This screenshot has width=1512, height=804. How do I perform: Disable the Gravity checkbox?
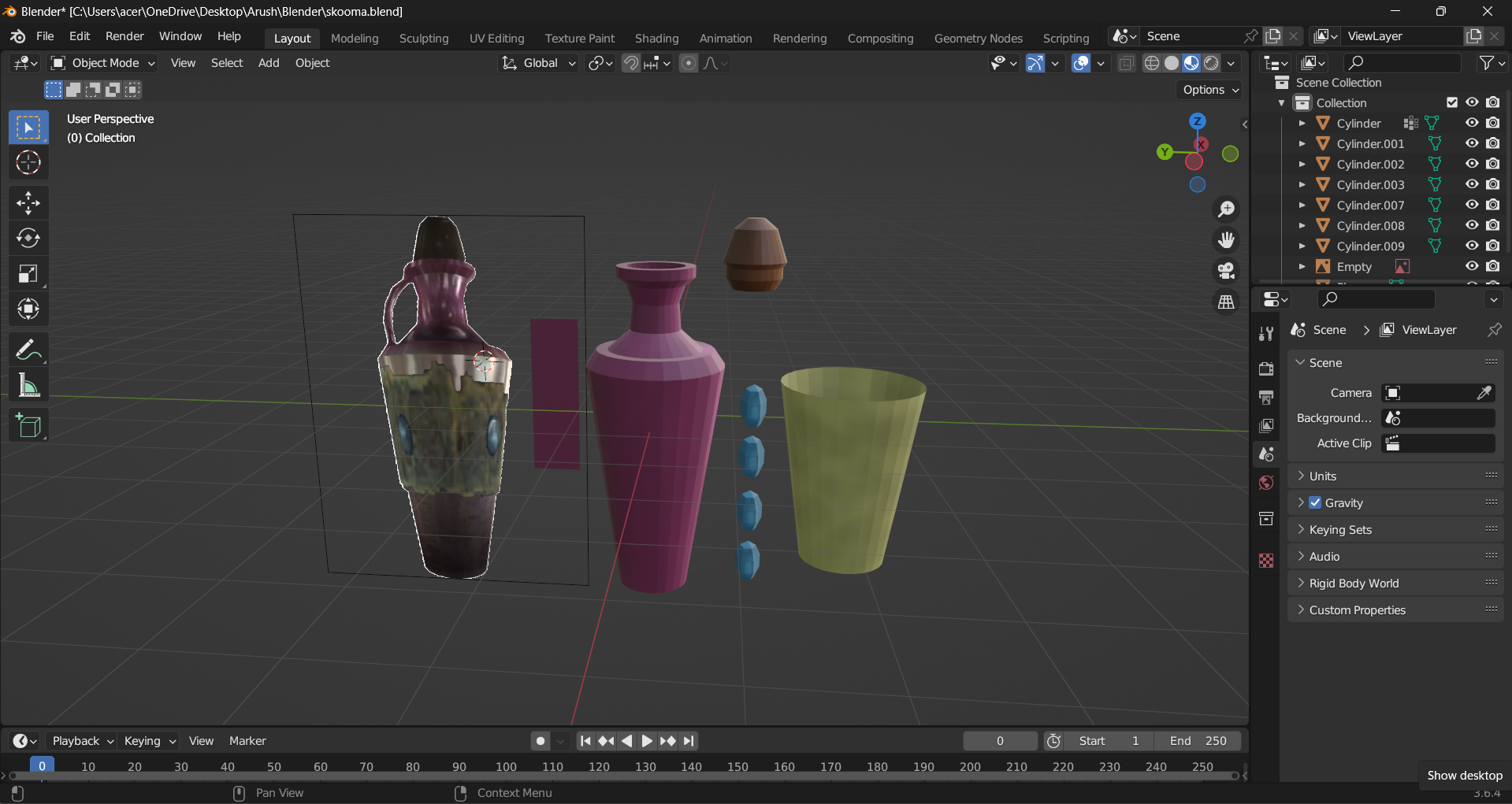pos(1315,502)
